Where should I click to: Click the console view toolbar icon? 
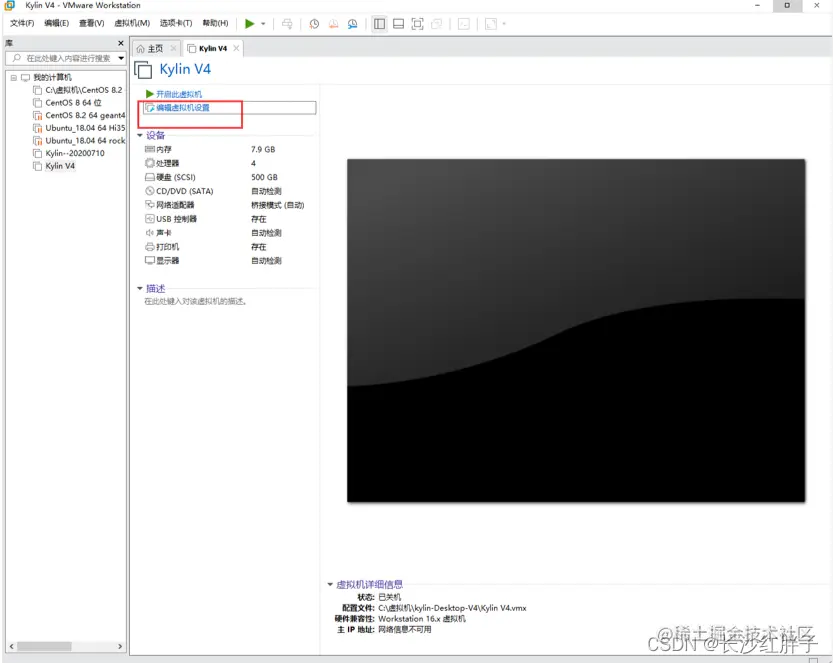(464, 24)
